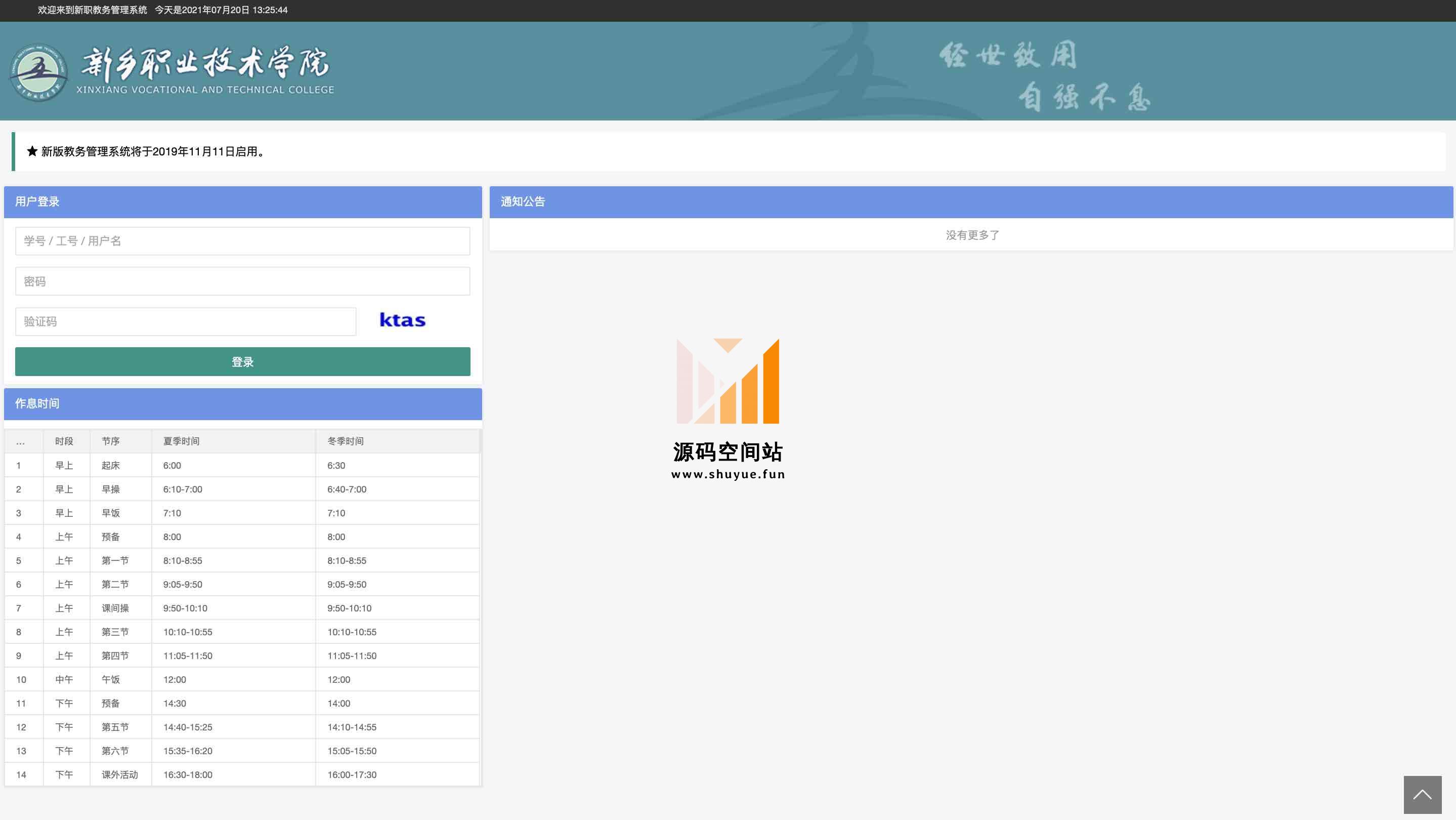Click the college logo emblem

38,72
